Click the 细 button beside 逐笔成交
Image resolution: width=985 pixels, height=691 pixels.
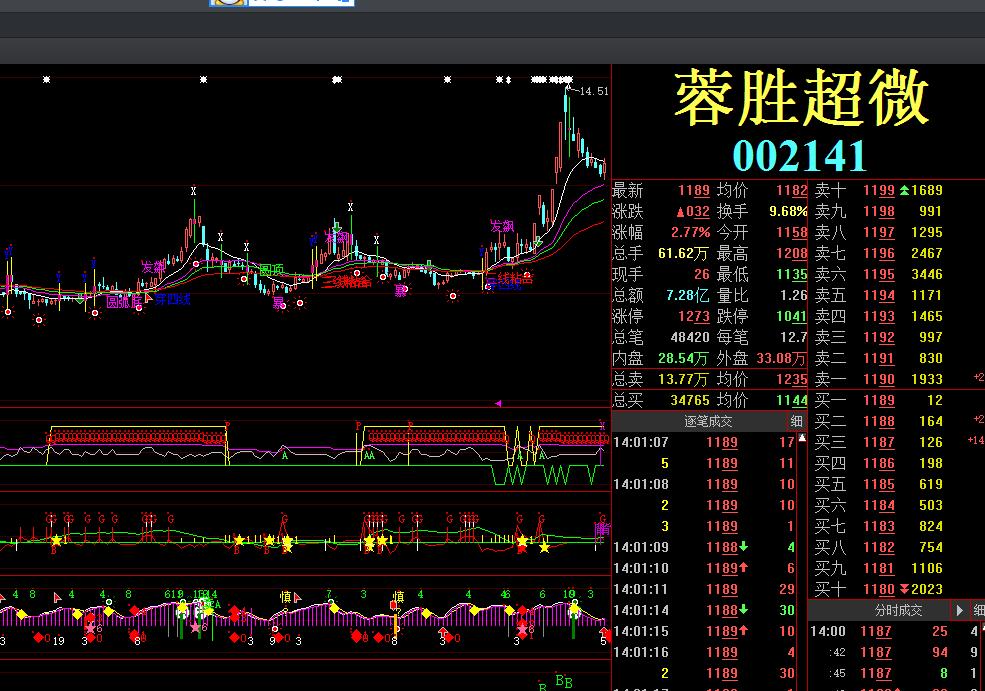click(797, 422)
